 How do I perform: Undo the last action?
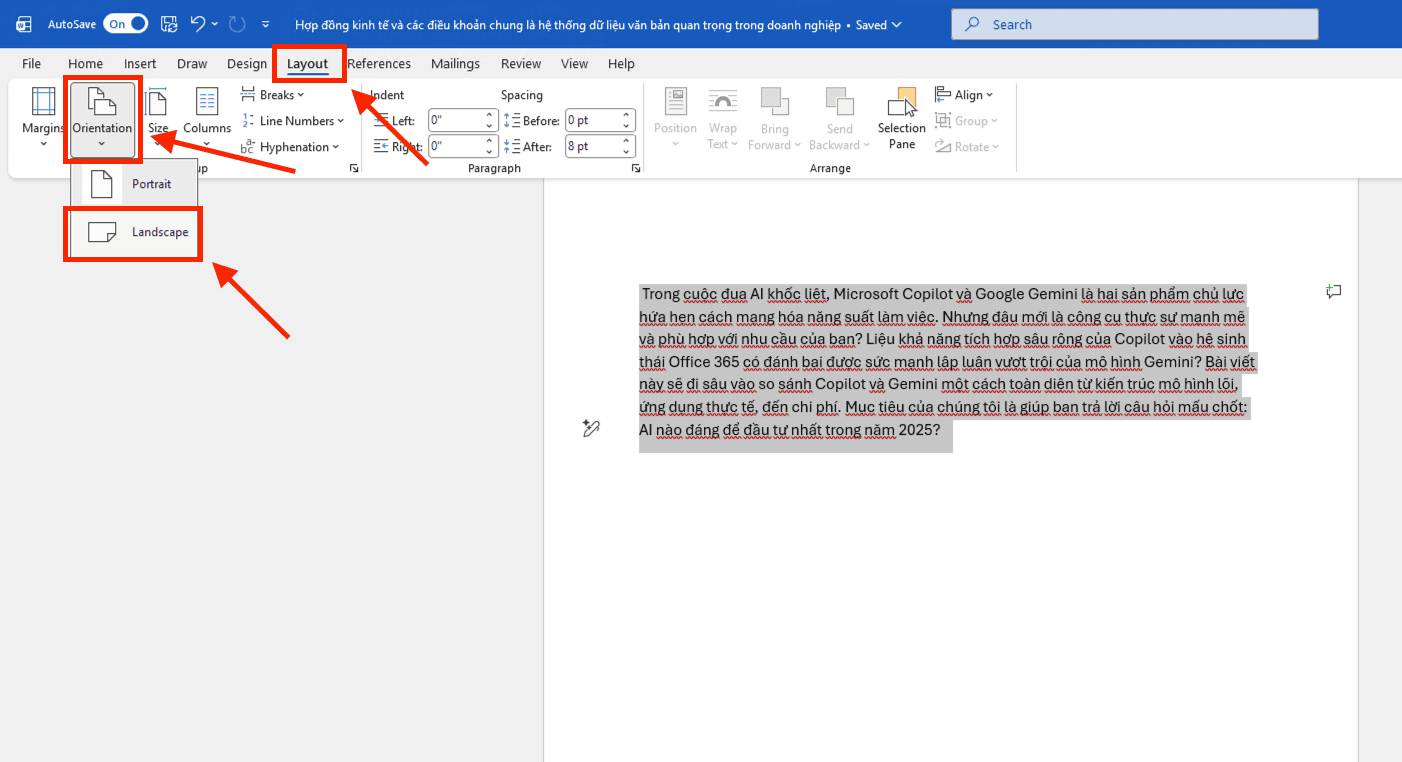pyautogui.click(x=198, y=23)
